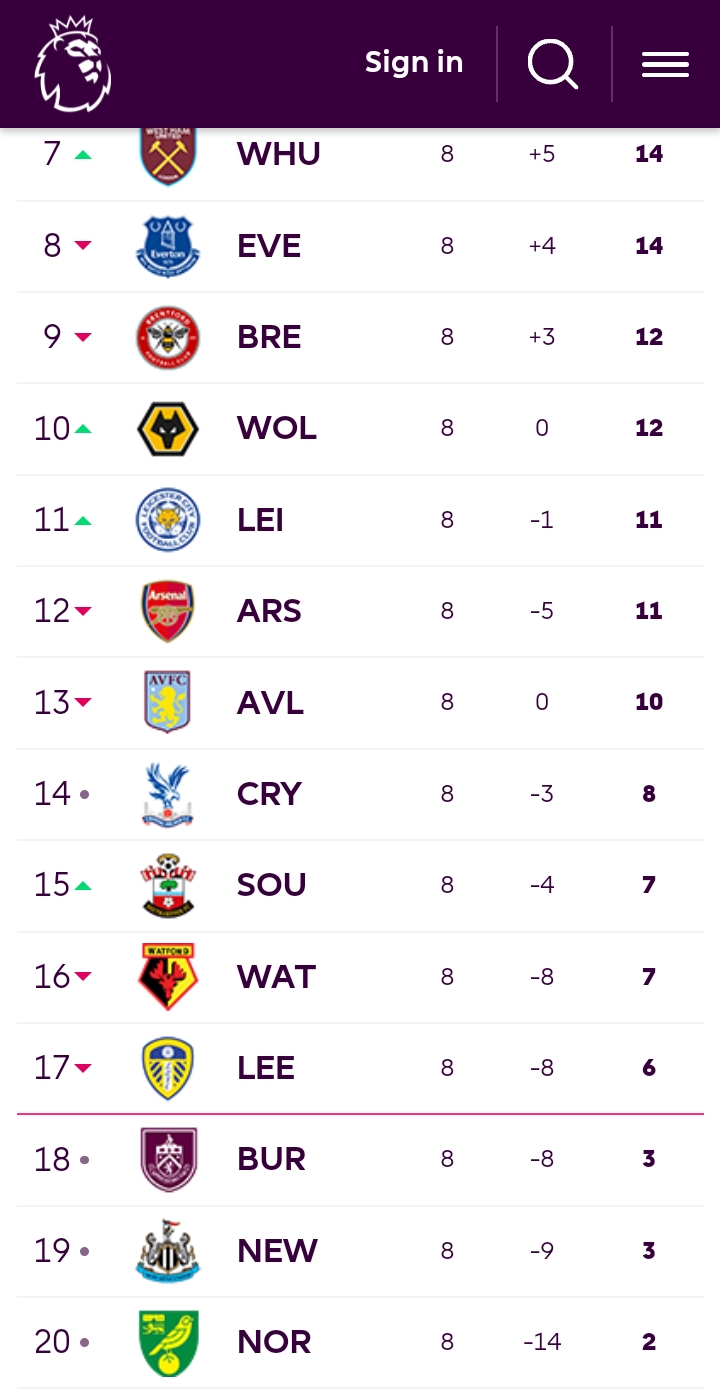Click the BUR team abbreviation
Screen dimensions: 720x1392
coord(271,1159)
